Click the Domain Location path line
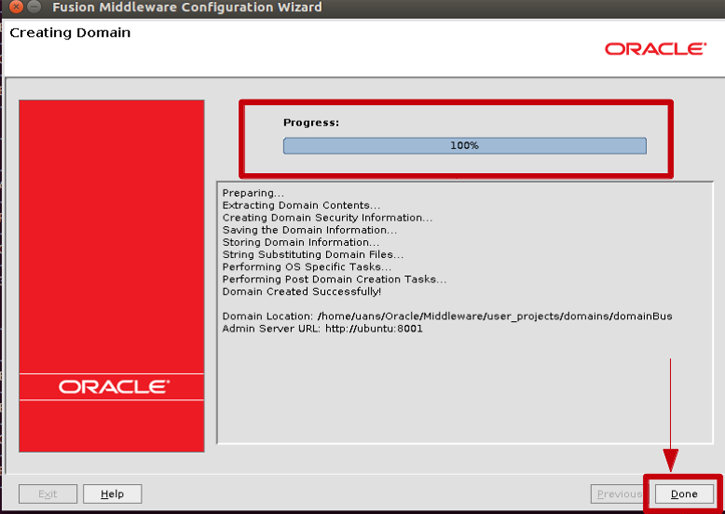 447,316
